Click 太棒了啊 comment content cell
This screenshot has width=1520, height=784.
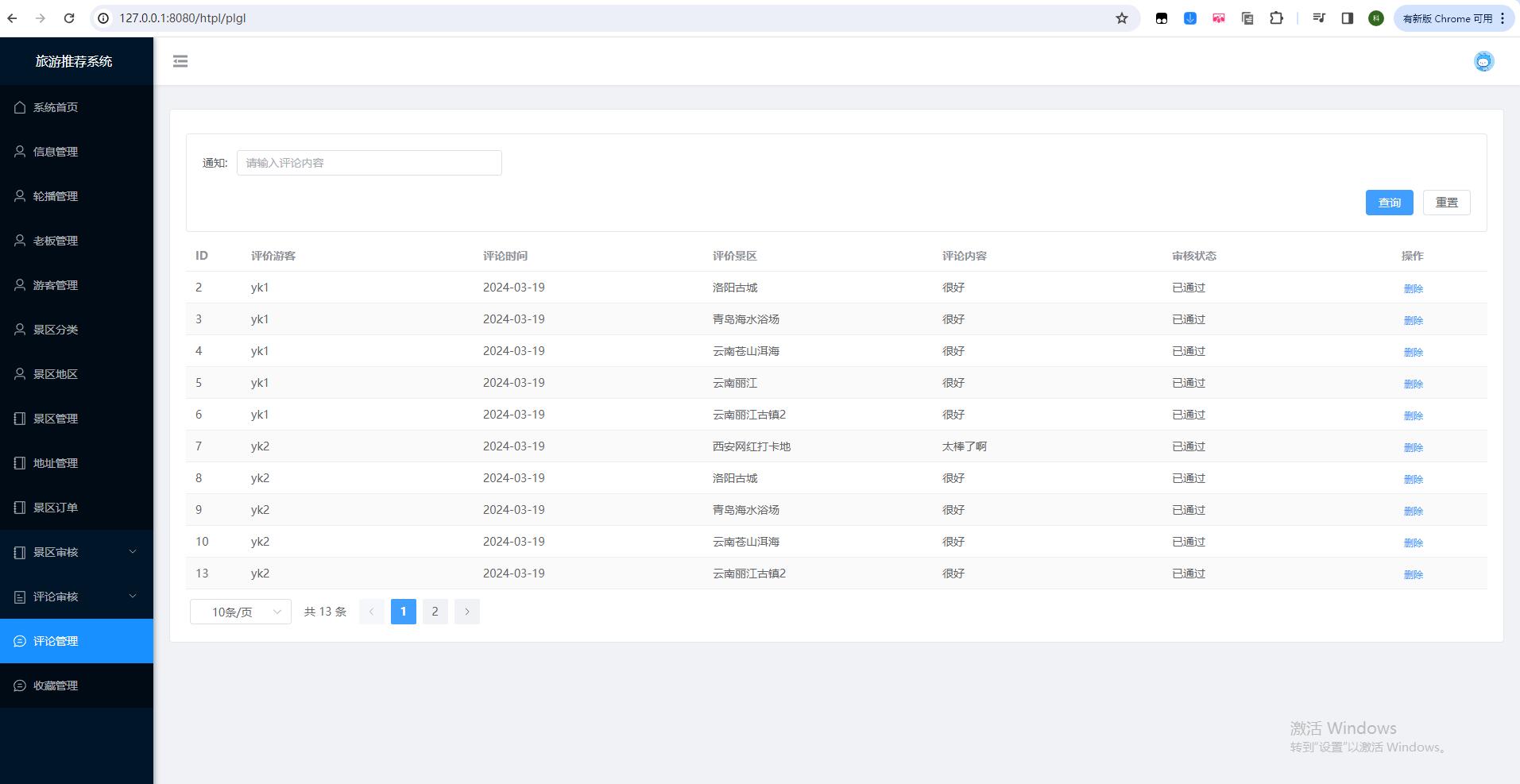coord(965,446)
